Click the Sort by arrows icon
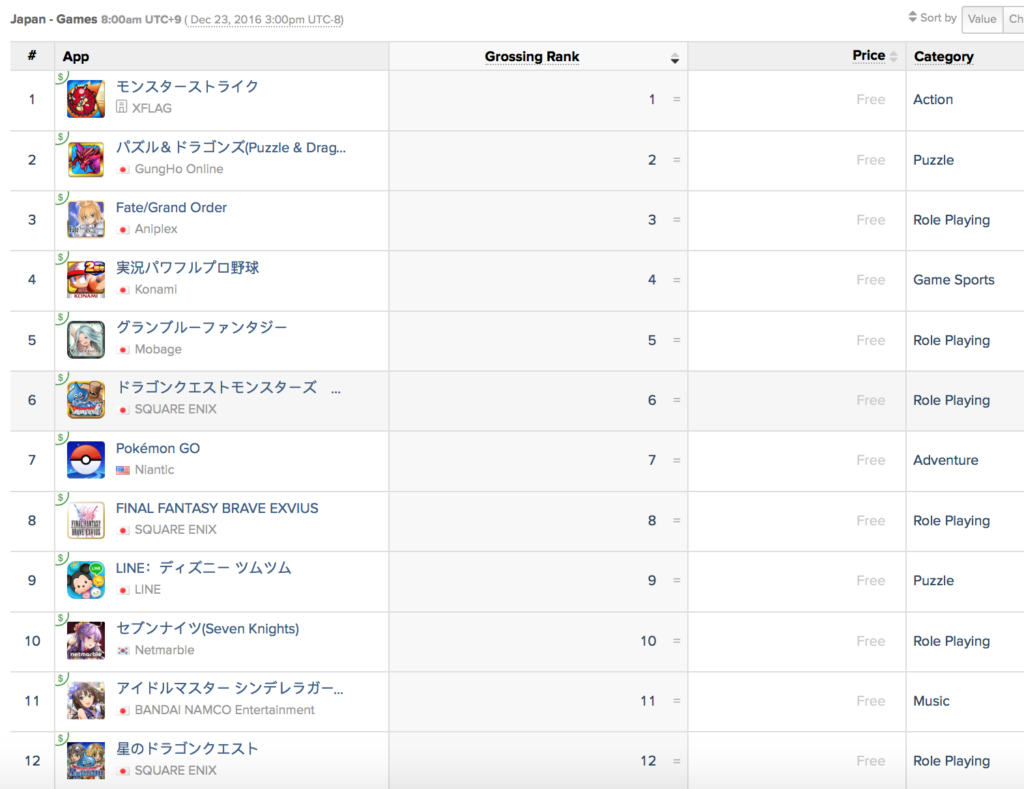The image size is (1024, 789). coord(912,17)
